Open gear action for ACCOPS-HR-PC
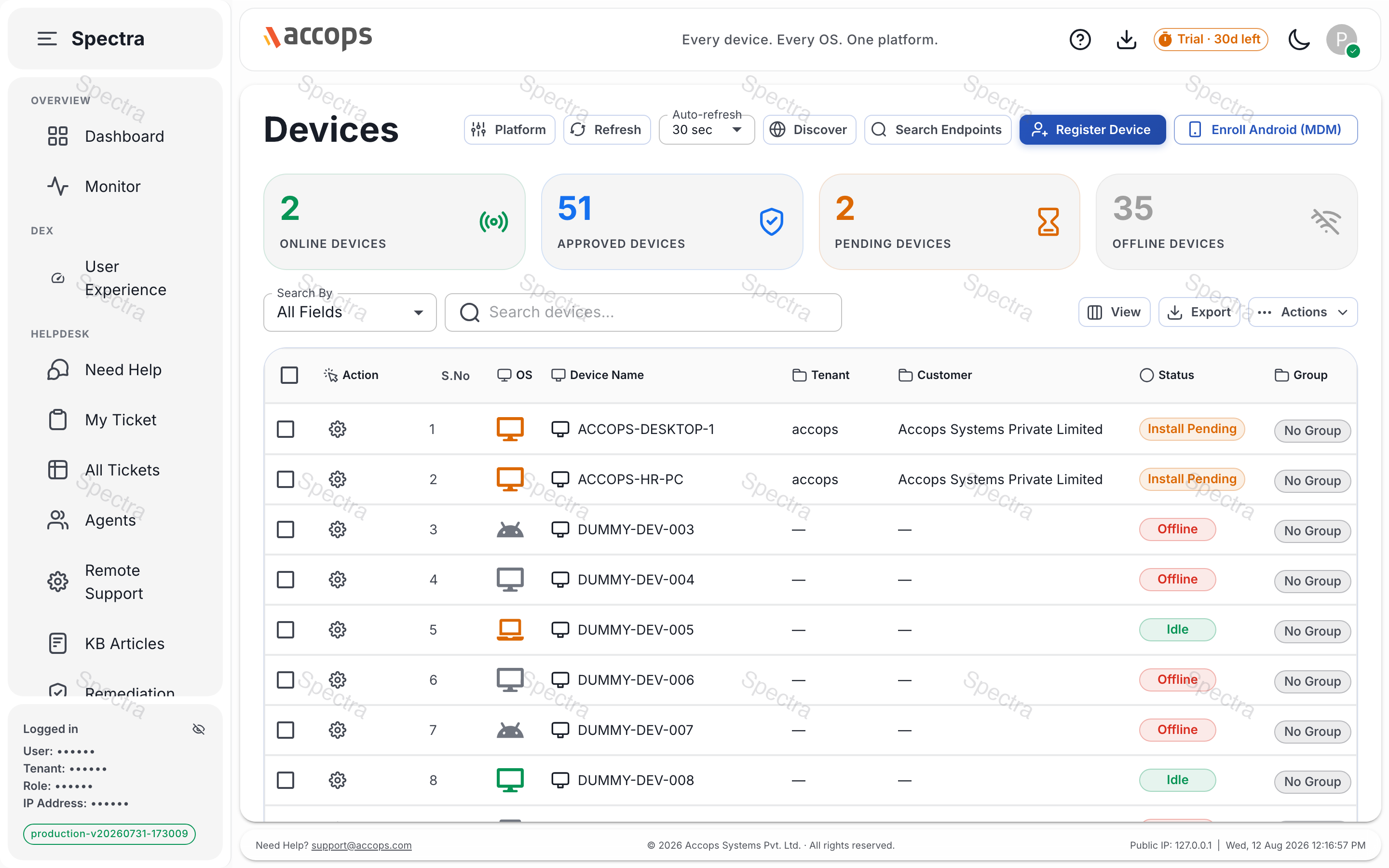The width and height of the screenshot is (1389, 868). point(338,479)
